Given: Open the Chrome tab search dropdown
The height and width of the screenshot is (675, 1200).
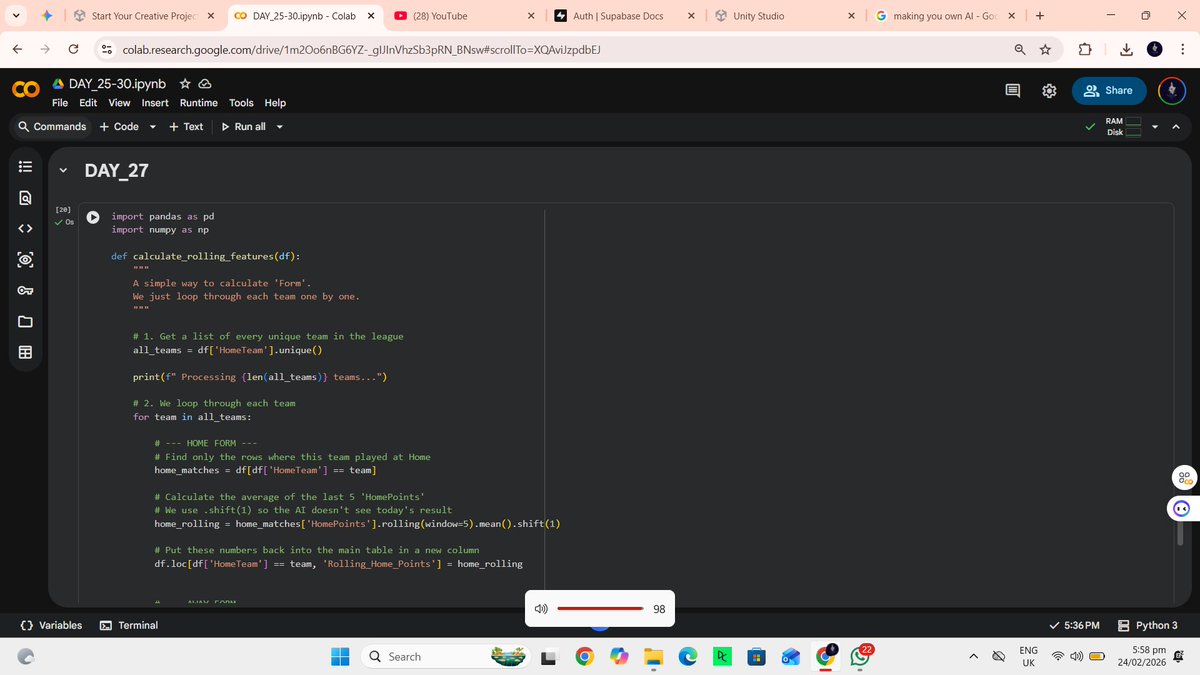Looking at the screenshot, I should pos(18,16).
